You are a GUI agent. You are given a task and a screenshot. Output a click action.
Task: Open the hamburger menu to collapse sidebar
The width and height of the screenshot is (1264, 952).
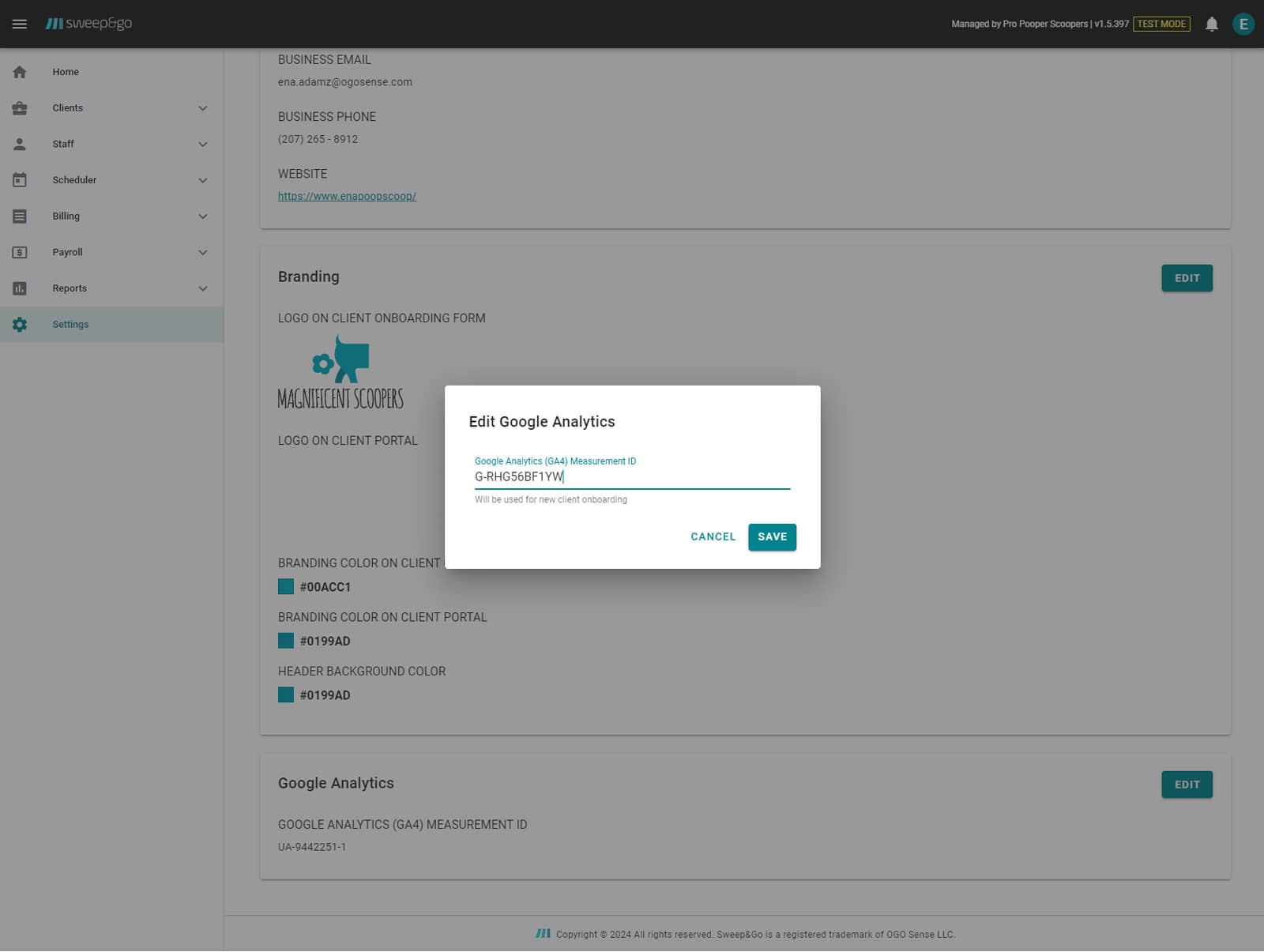point(20,24)
